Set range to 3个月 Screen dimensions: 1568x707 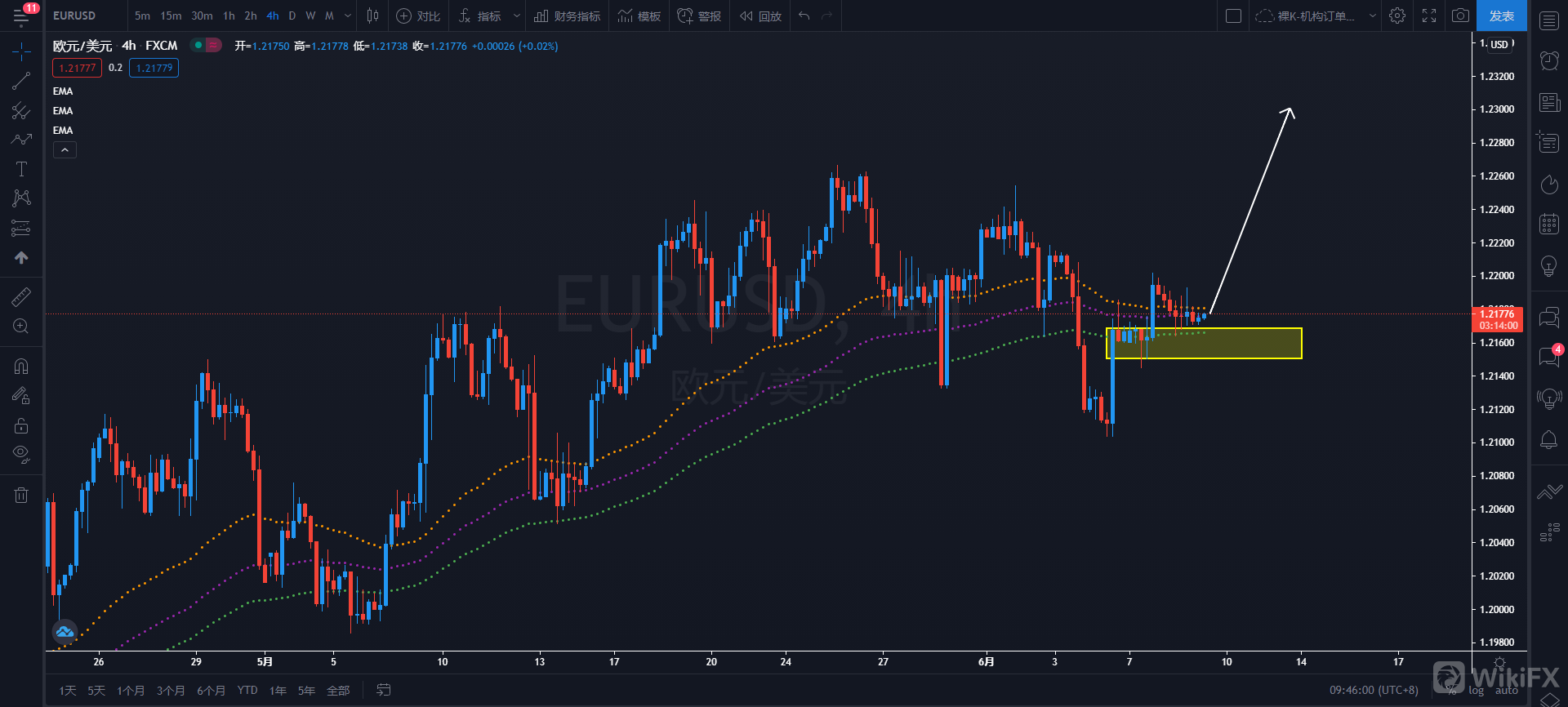pyautogui.click(x=170, y=691)
